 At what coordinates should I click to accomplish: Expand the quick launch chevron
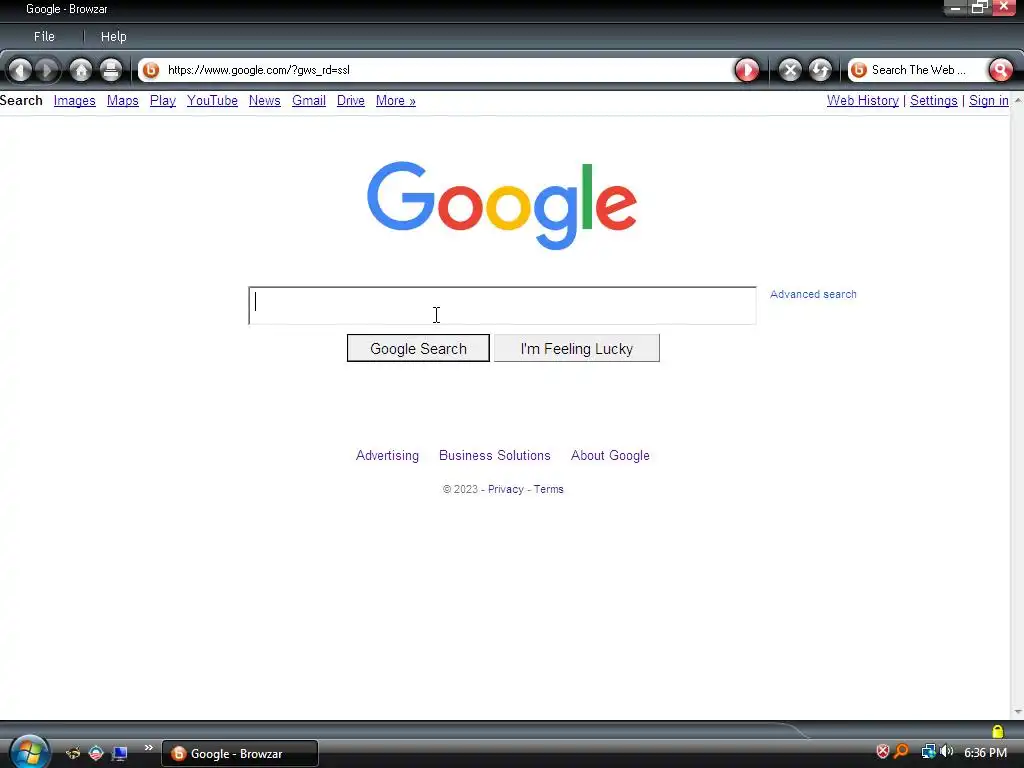pos(148,748)
